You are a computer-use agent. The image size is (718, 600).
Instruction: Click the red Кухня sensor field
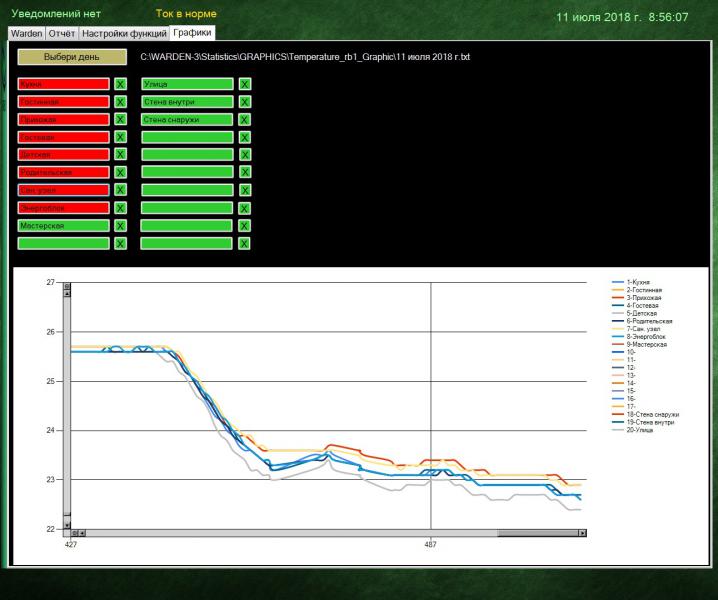click(62, 85)
